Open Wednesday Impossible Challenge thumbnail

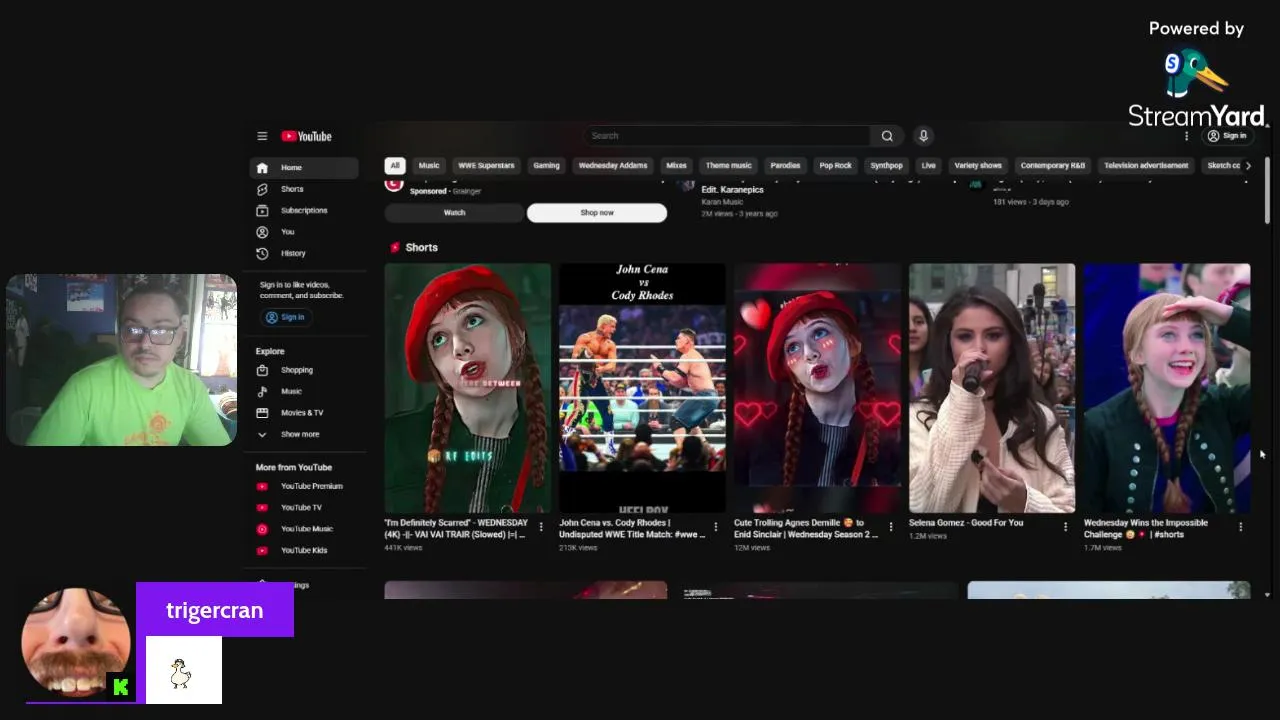point(1167,388)
